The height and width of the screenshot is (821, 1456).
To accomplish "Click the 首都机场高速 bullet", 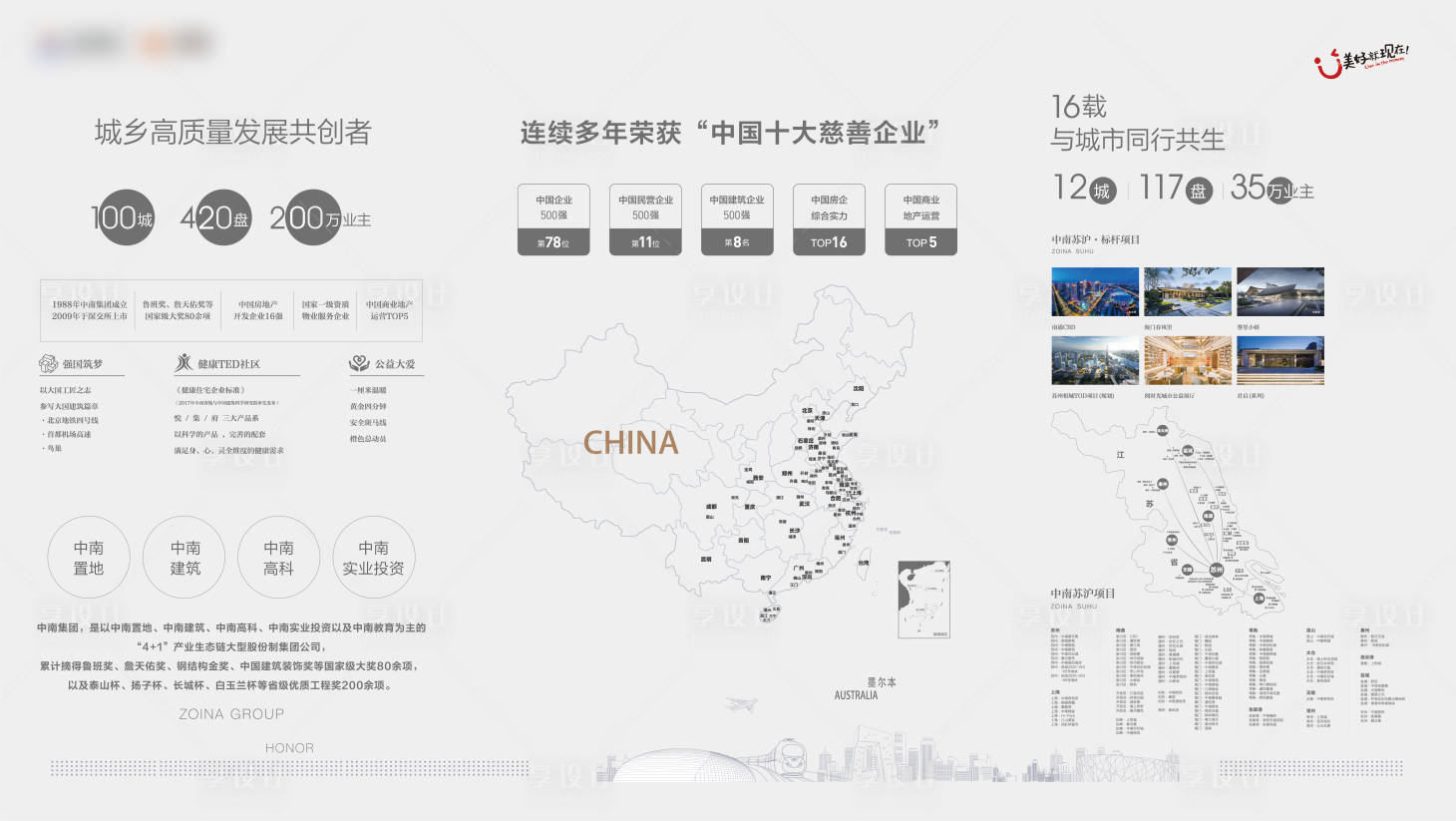I will 67,434.
